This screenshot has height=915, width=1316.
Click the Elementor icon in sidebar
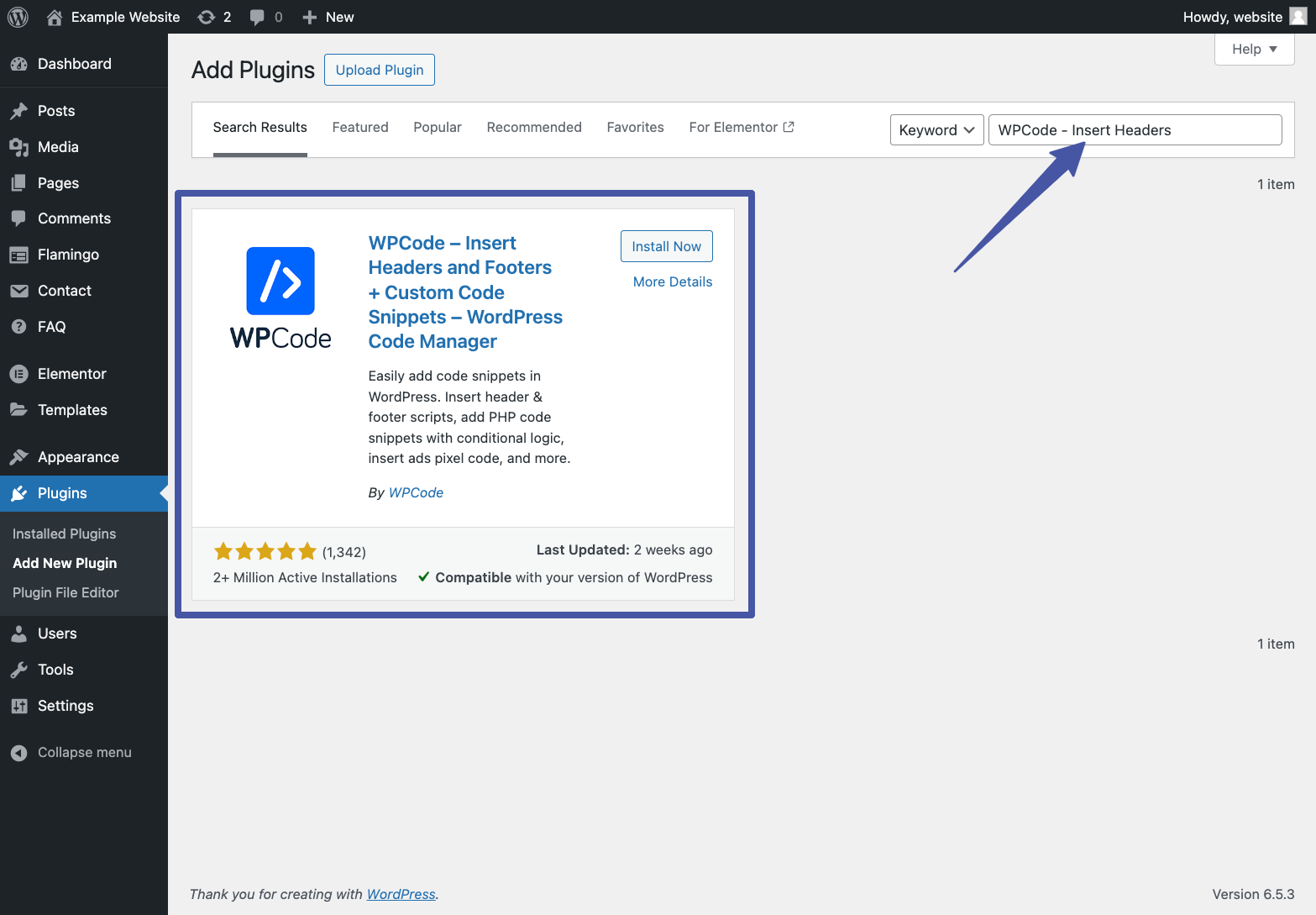19,374
